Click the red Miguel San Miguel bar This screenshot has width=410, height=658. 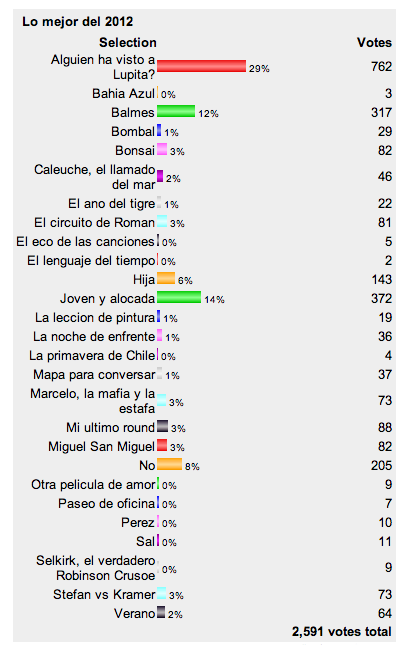tap(162, 445)
